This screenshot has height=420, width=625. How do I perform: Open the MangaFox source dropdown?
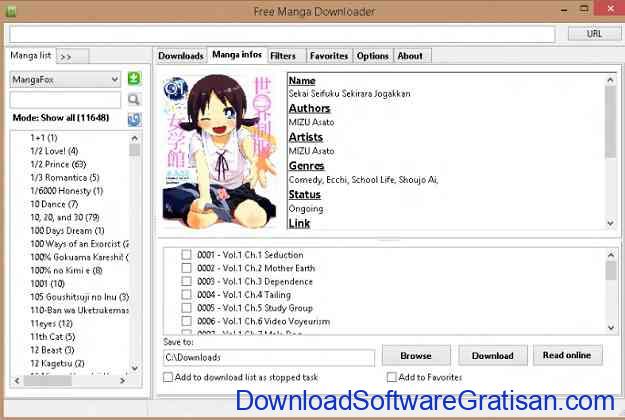pos(65,79)
